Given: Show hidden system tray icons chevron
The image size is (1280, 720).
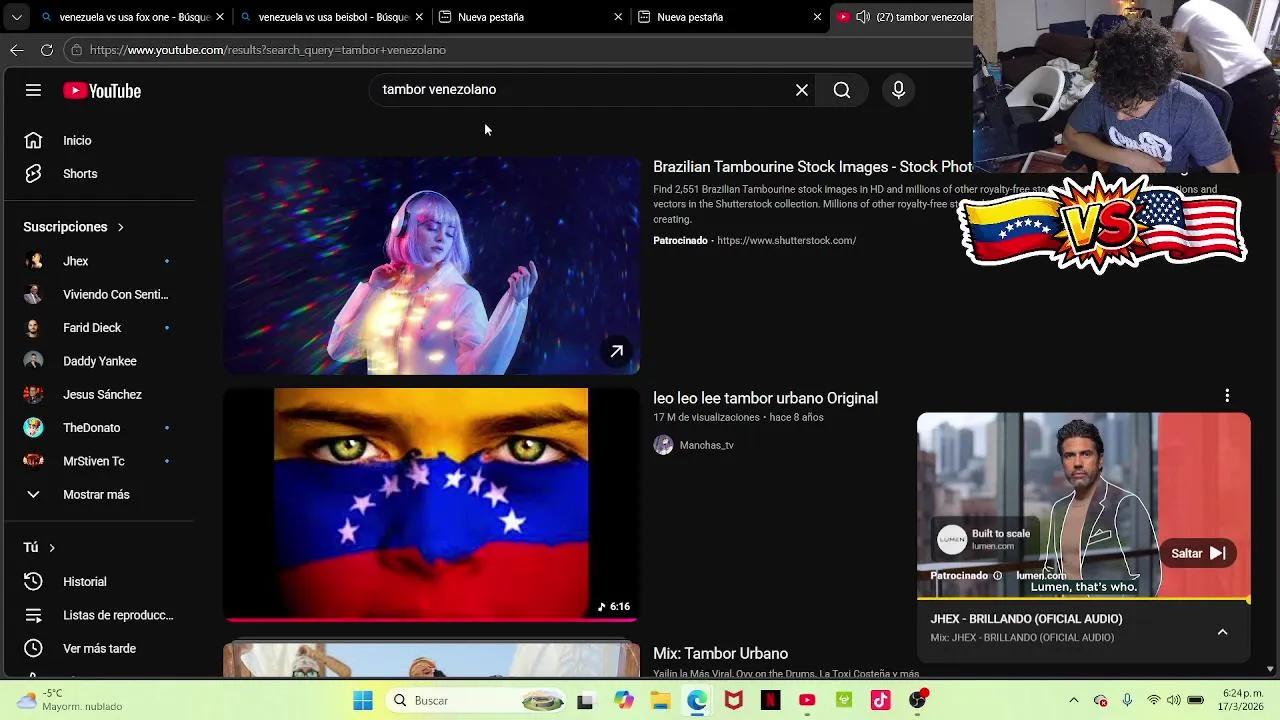Looking at the screenshot, I should click(1073, 701).
